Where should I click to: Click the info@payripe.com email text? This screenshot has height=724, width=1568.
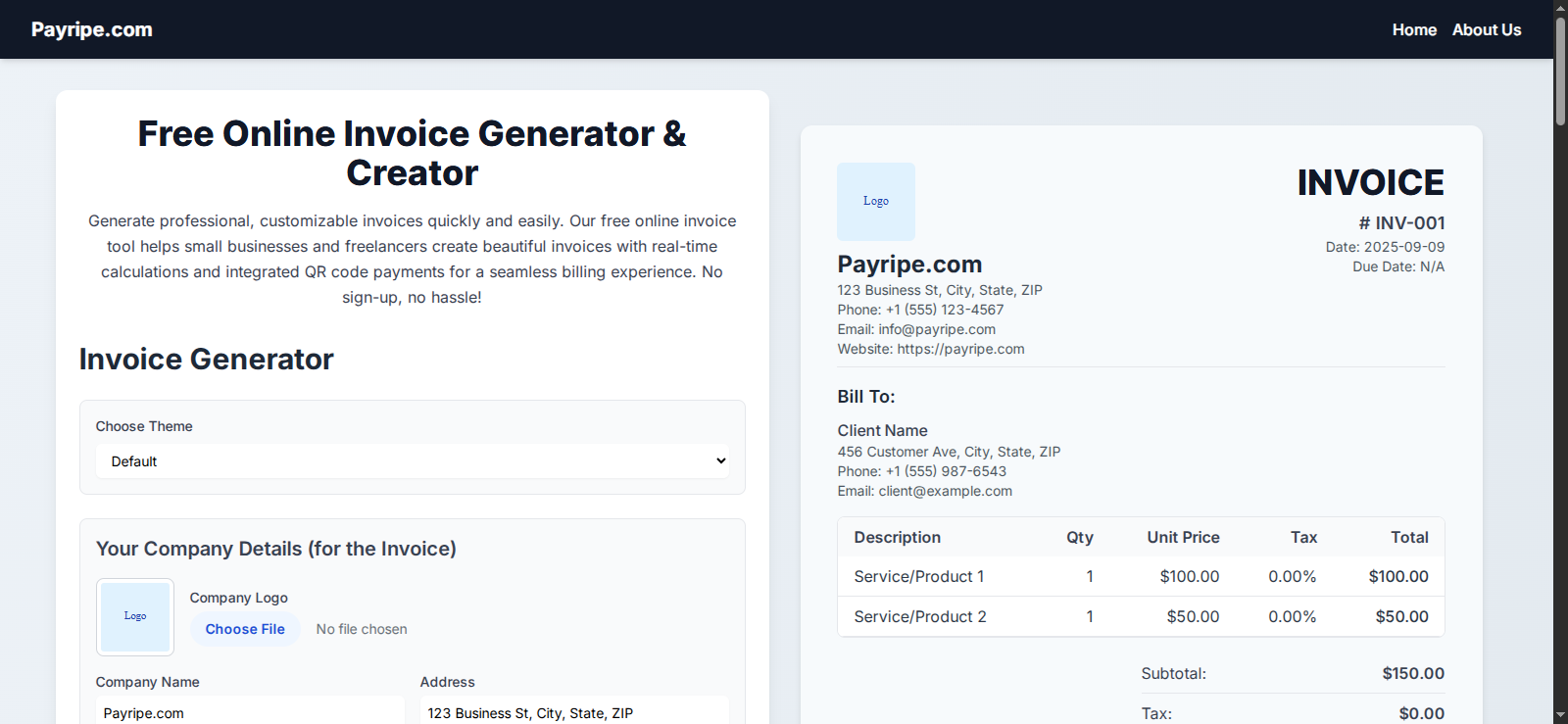(x=937, y=329)
